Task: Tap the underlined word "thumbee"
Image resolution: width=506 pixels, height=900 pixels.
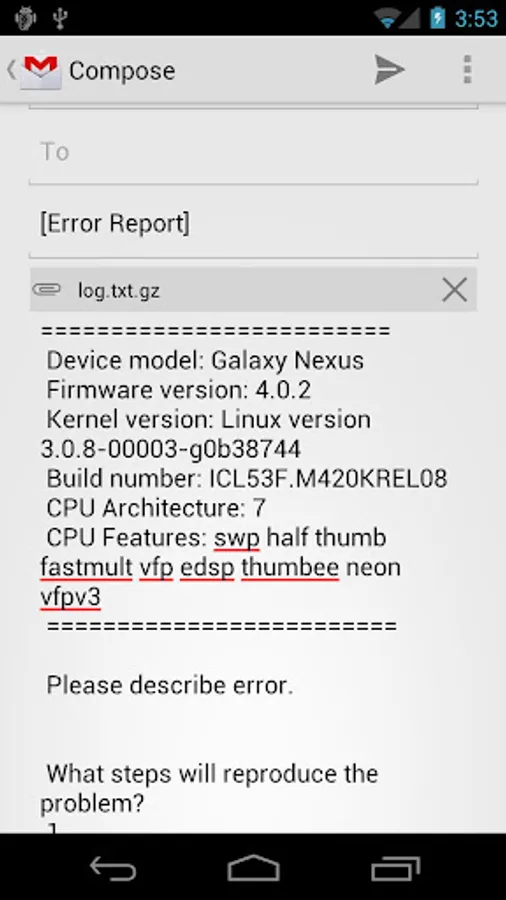Action: click(x=290, y=568)
